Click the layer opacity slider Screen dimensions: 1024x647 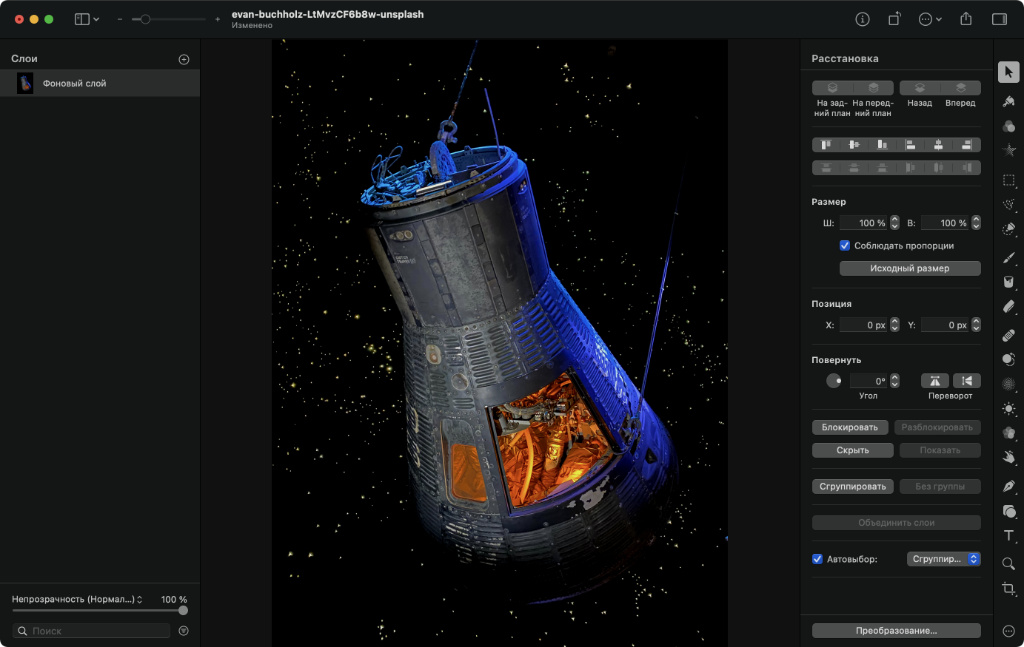click(x=100, y=610)
